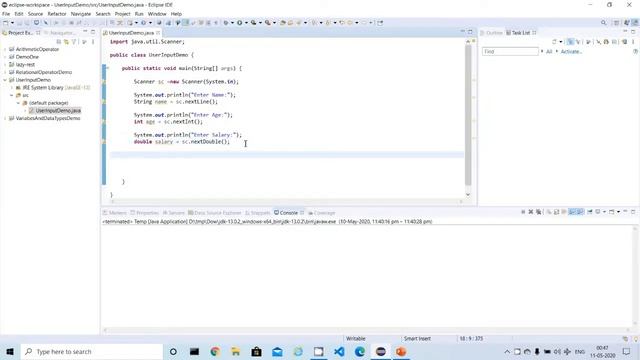The height and width of the screenshot is (360, 640).
Task: Click the Find field in Task List
Action: tap(510, 51)
